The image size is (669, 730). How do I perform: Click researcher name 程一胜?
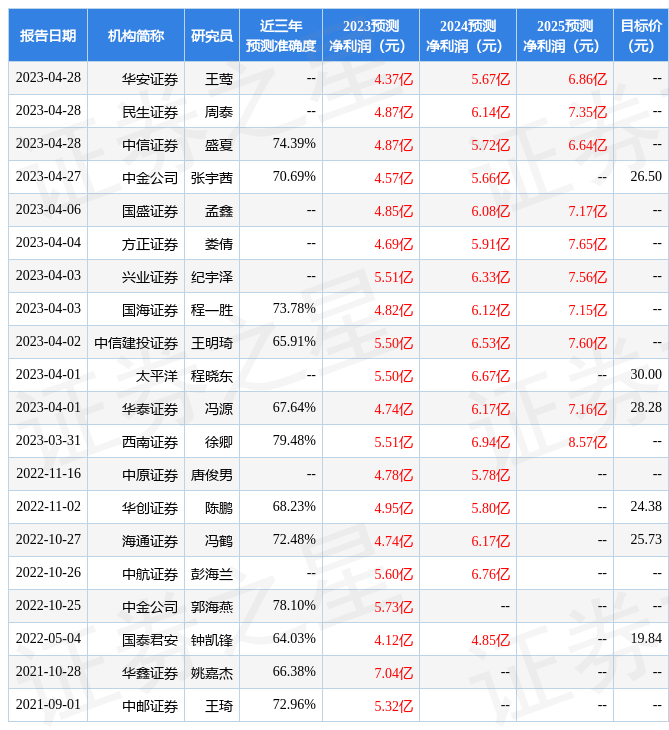(x=212, y=310)
